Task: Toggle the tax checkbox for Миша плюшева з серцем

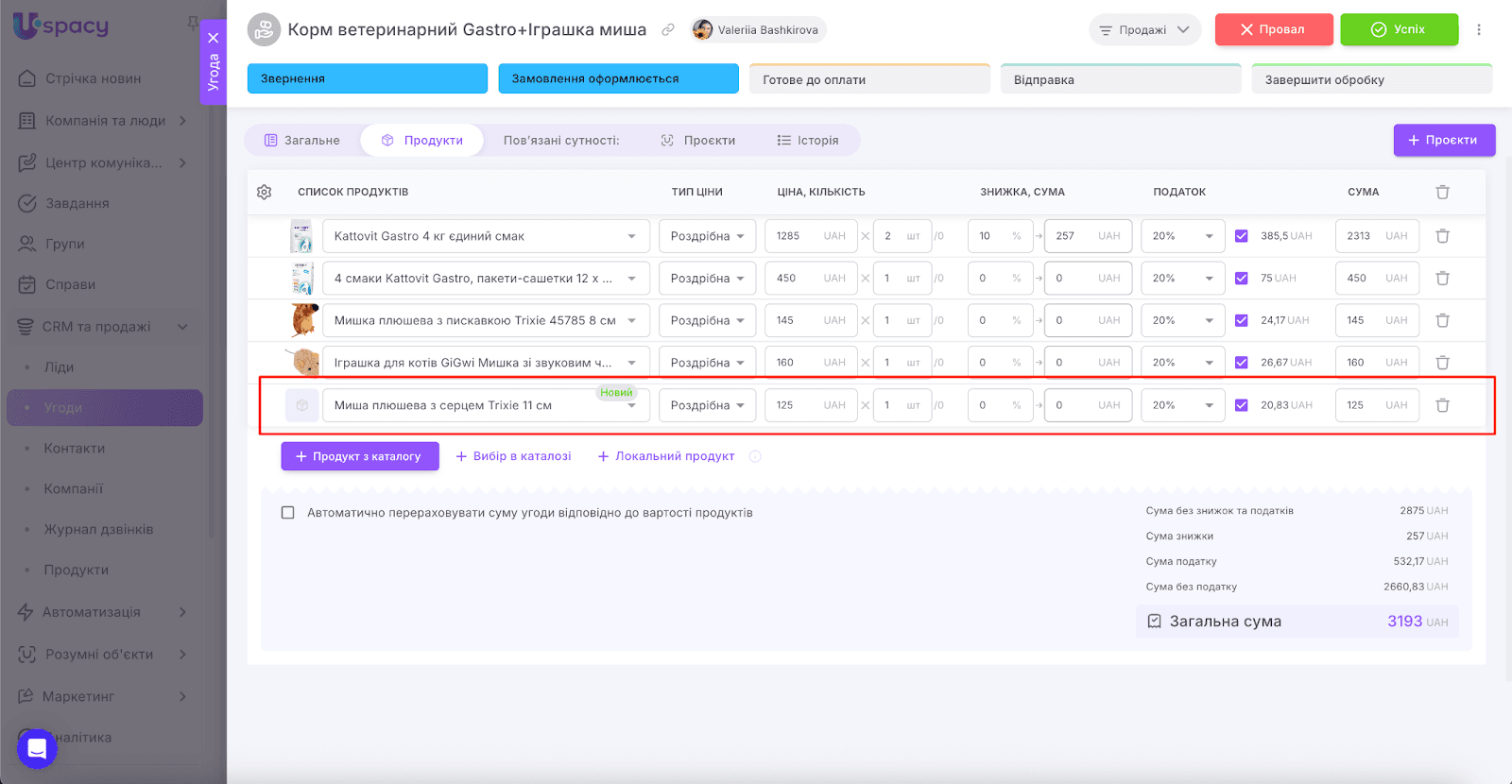Action: click(1242, 405)
